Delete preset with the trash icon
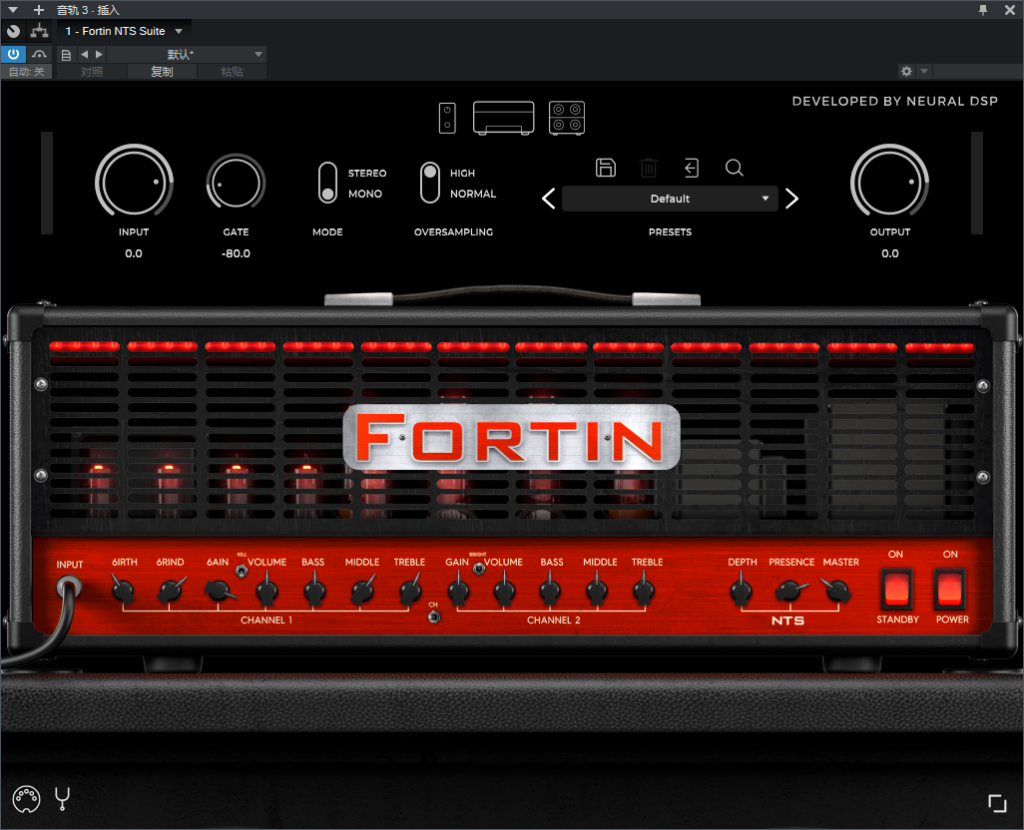The image size is (1024, 830). tap(648, 168)
